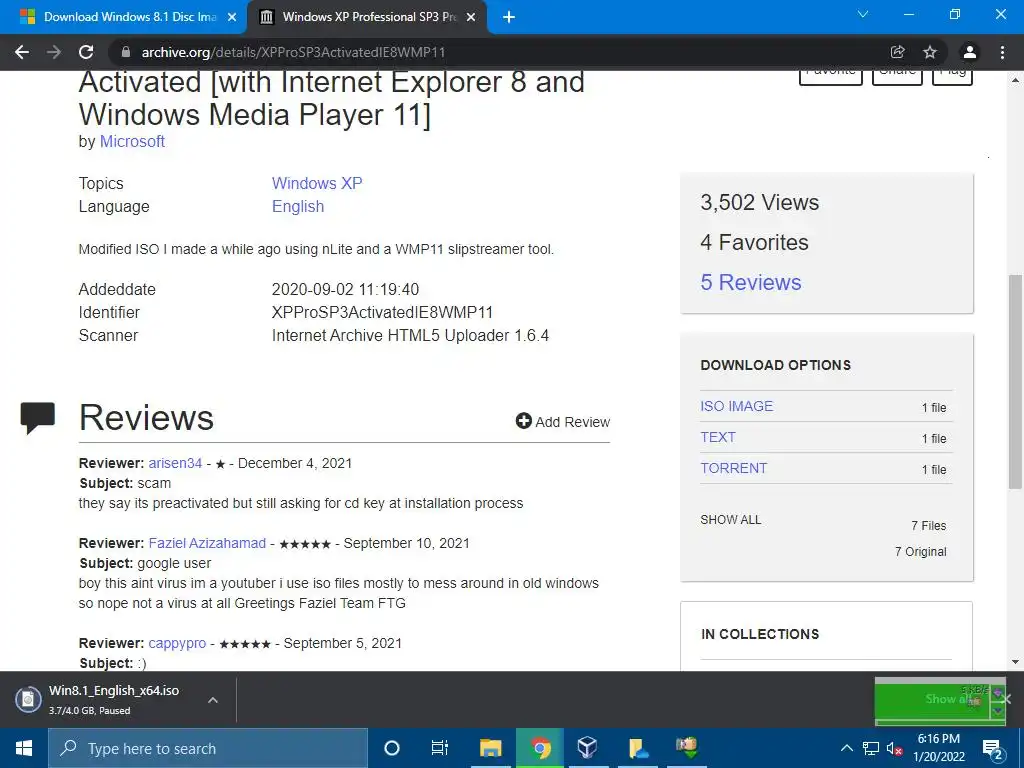Click the Add Review plus icon

click(524, 421)
